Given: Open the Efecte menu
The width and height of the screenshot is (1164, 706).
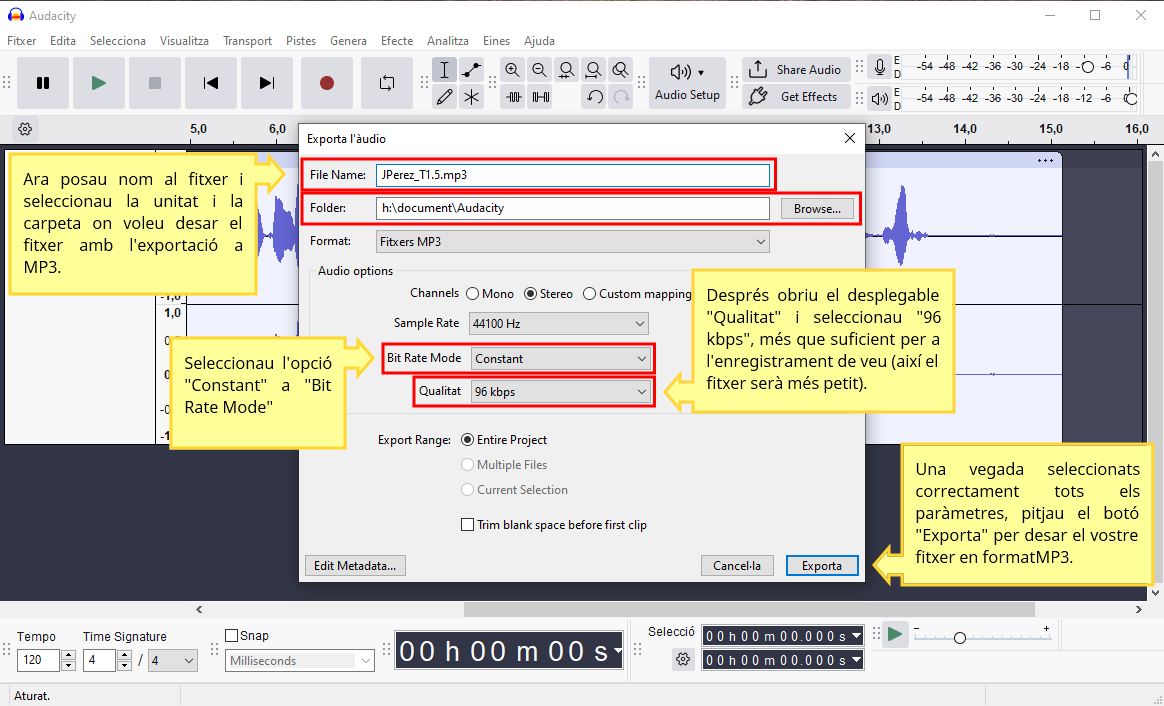Looking at the screenshot, I should [x=397, y=41].
